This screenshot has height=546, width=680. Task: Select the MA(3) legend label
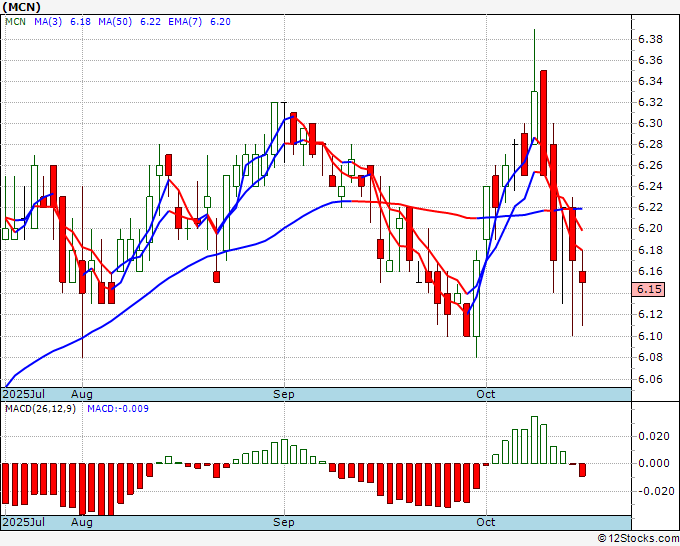(x=48, y=22)
